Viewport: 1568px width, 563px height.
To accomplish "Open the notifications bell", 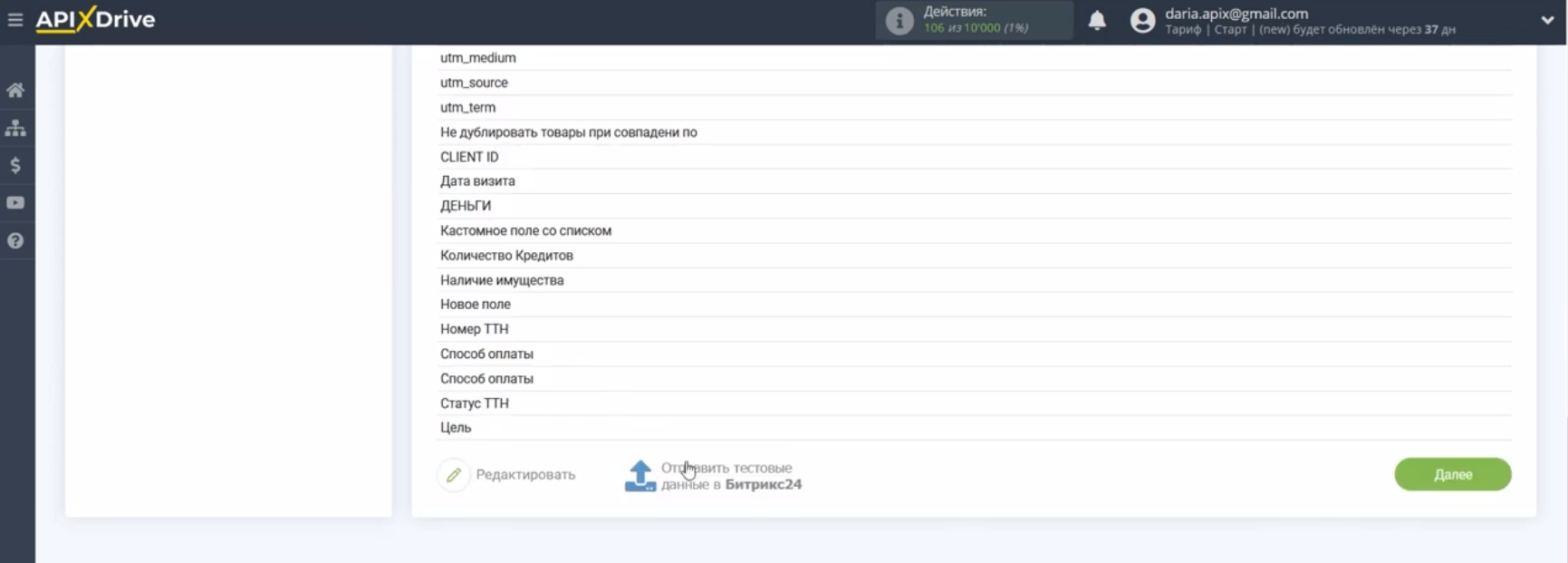I will tap(1097, 20).
